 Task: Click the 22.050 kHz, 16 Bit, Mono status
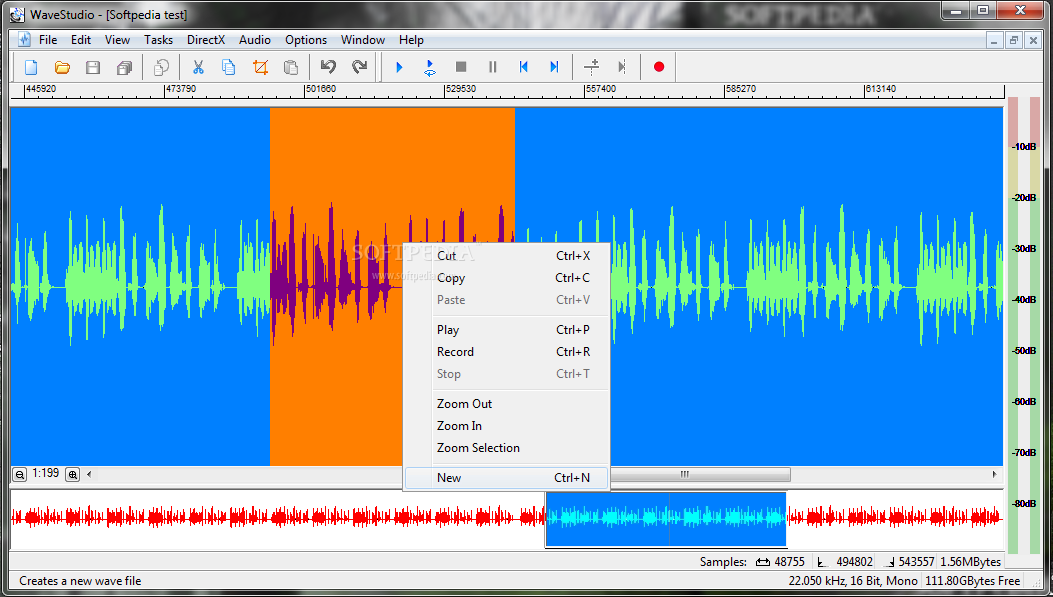coord(853,581)
